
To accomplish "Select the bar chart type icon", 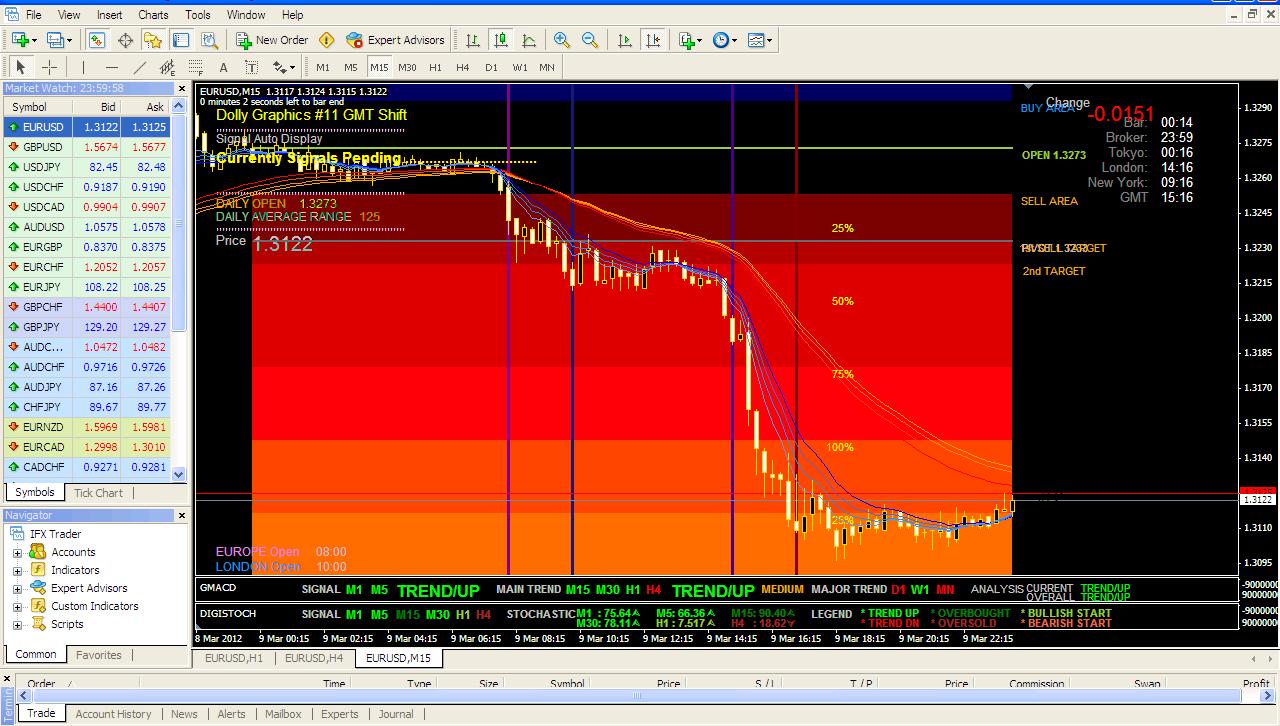I will (x=473, y=40).
